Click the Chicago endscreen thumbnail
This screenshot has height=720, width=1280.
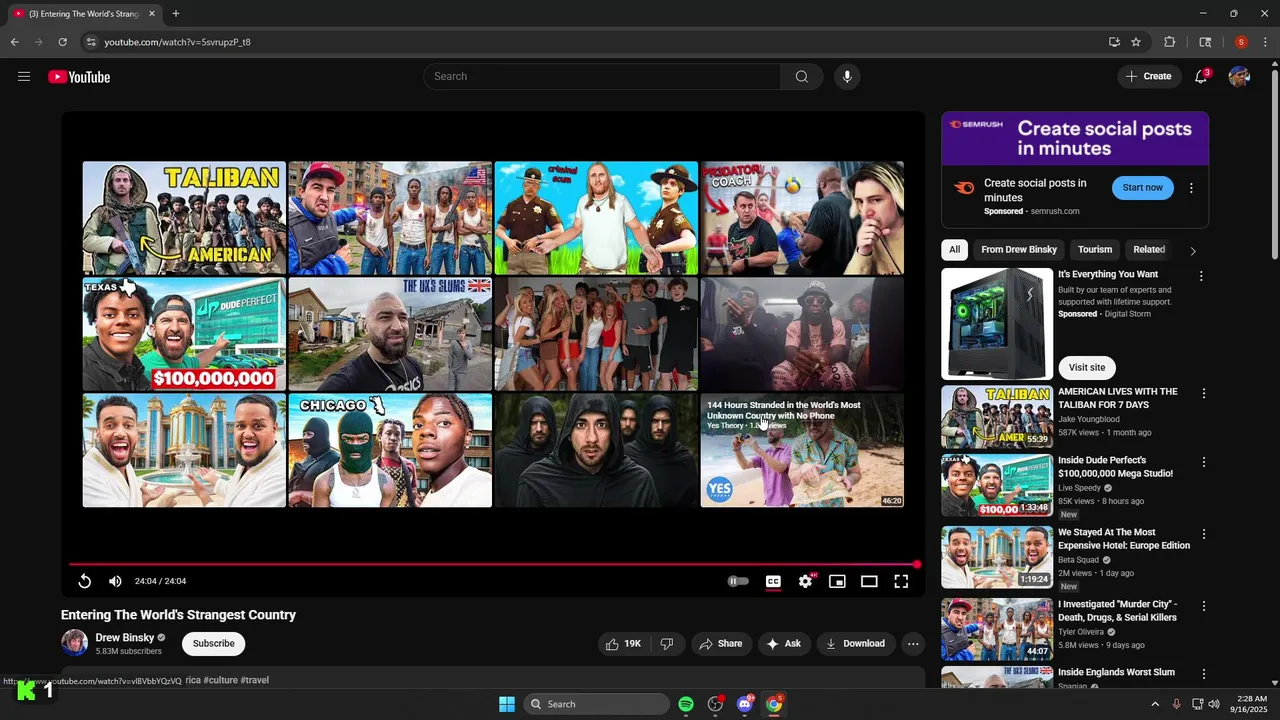[x=390, y=450]
